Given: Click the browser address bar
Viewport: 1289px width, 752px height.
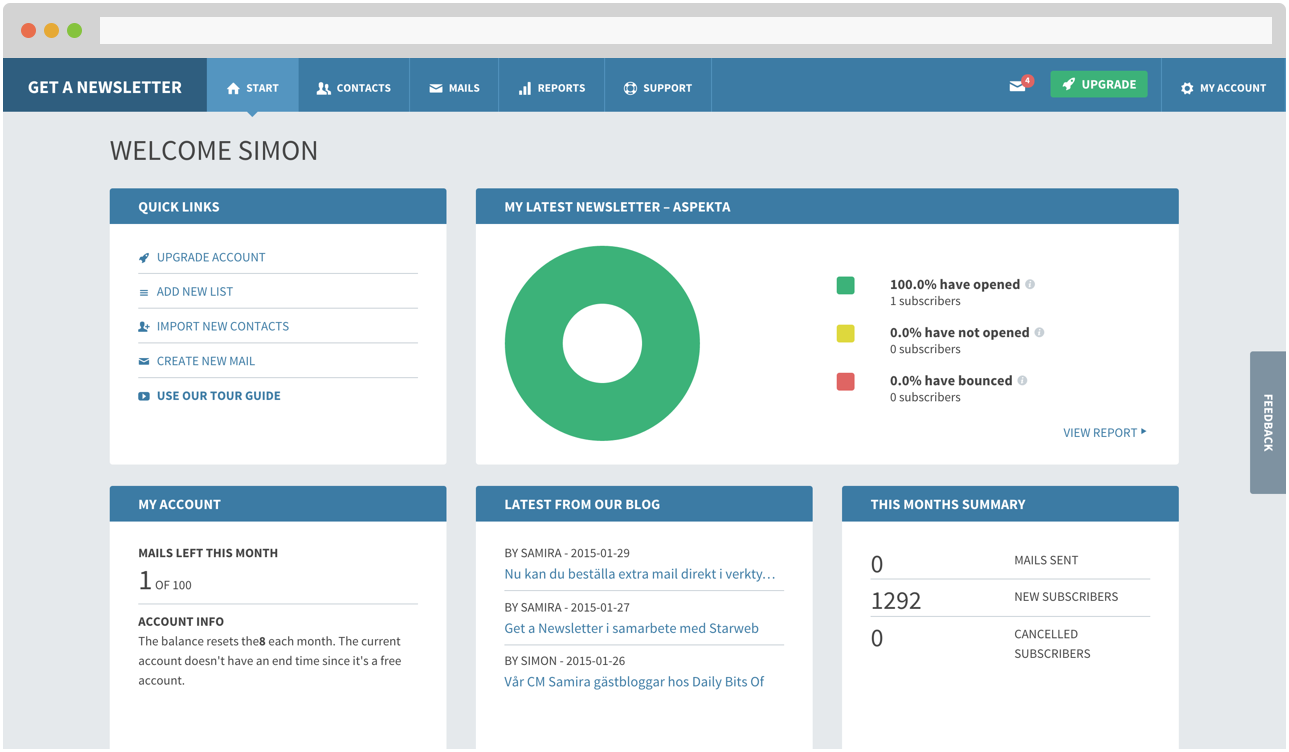Looking at the screenshot, I should (x=685, y=30).
